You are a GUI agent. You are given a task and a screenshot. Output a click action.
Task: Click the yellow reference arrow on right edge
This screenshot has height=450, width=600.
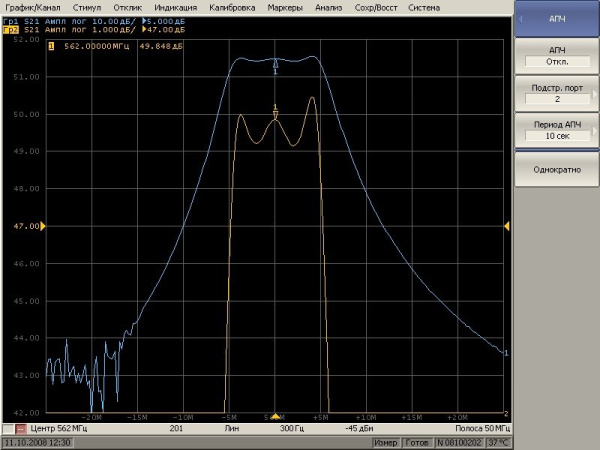[x=506, y=226]
